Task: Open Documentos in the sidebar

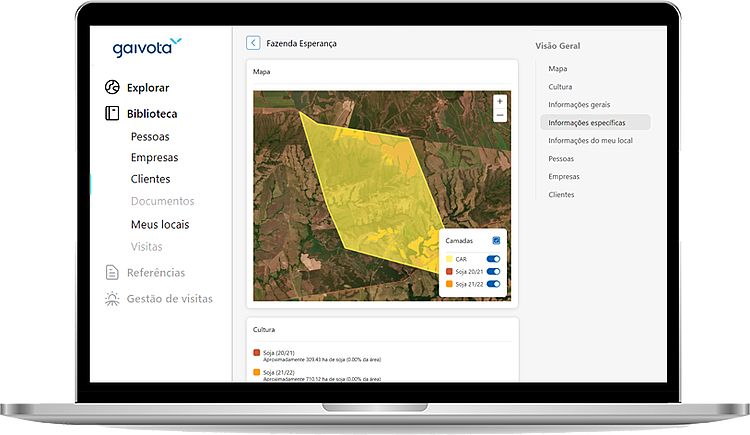Action: [x=163, y=201]
